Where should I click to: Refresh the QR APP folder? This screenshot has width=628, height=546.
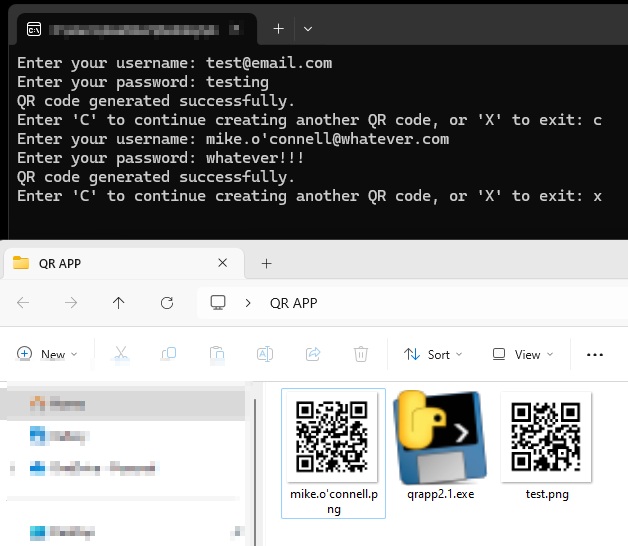167,303
